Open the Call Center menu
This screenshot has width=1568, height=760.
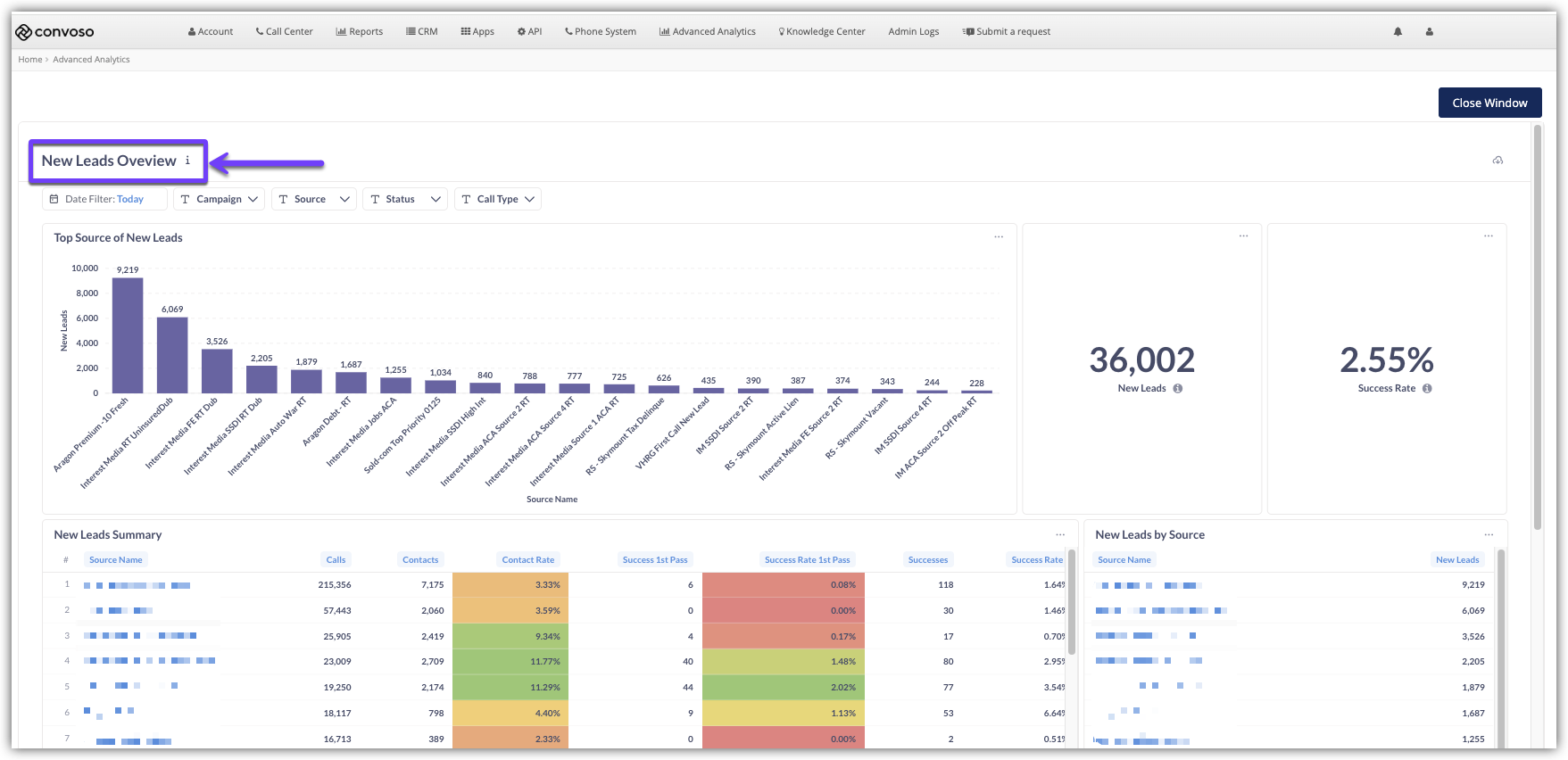pos(284,32)
